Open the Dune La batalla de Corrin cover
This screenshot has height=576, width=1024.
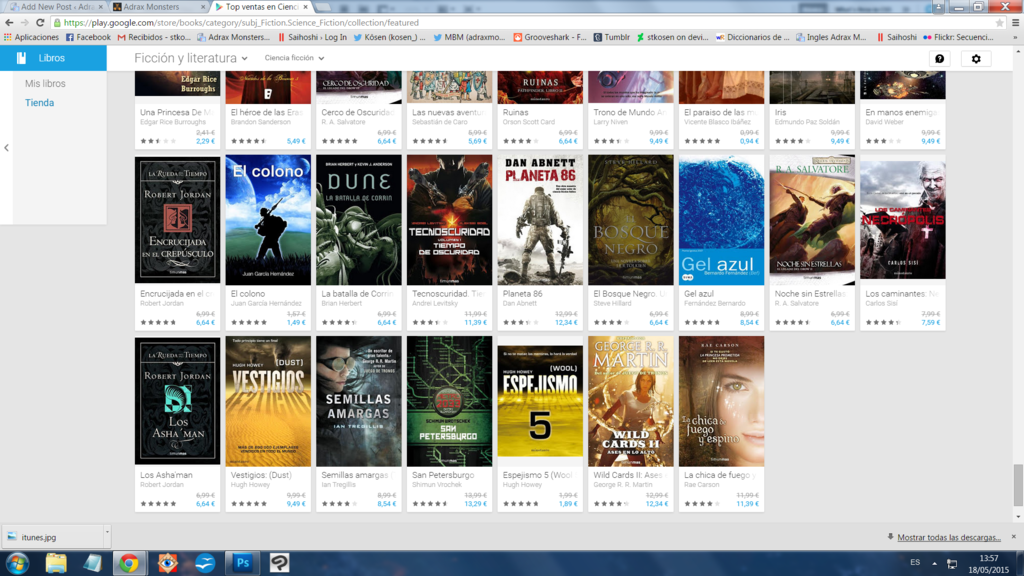(359, 220)
